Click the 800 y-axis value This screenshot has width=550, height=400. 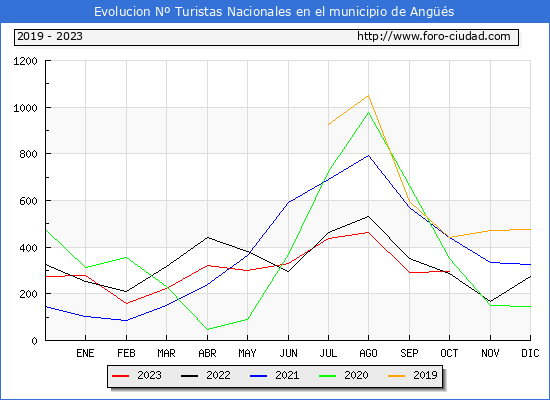point(28,154)
